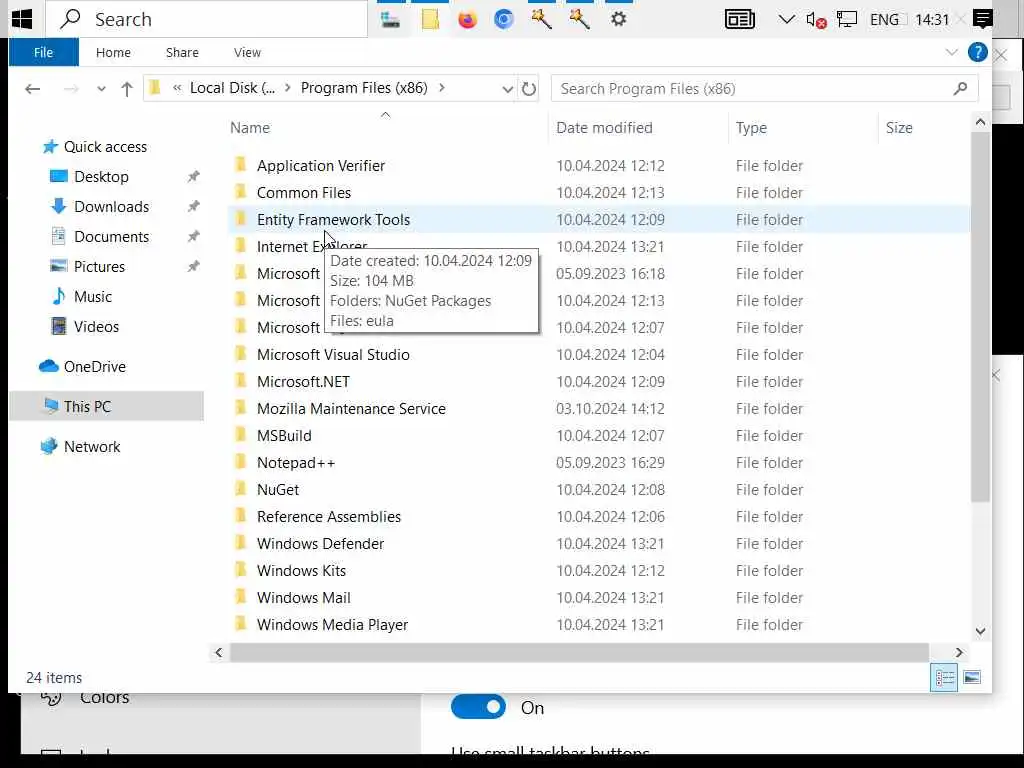Screen dimensions: 1024x768
Task: Switch to details view layout
Action: (x=944, y=677)
